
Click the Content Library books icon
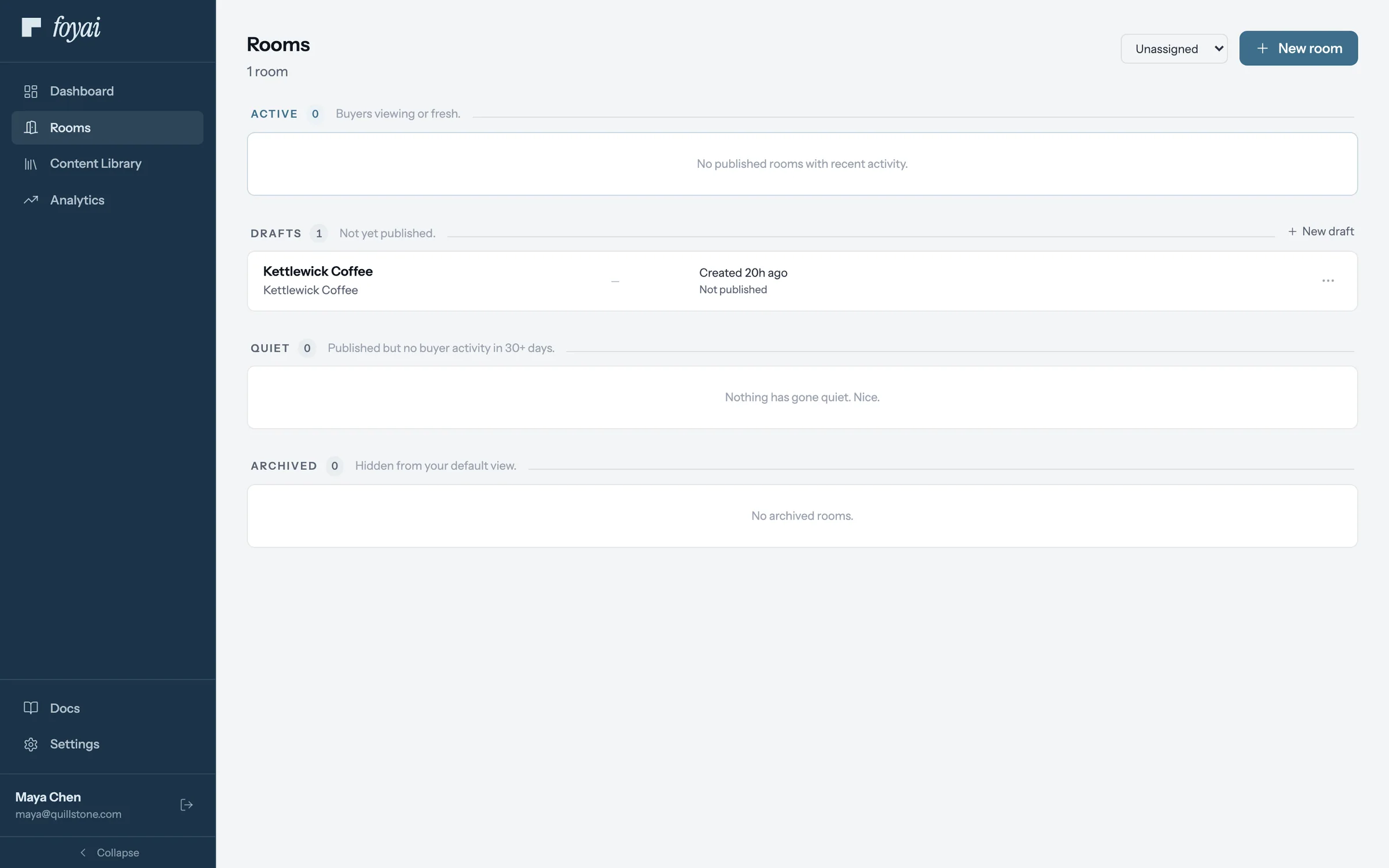tap(31, 164)
